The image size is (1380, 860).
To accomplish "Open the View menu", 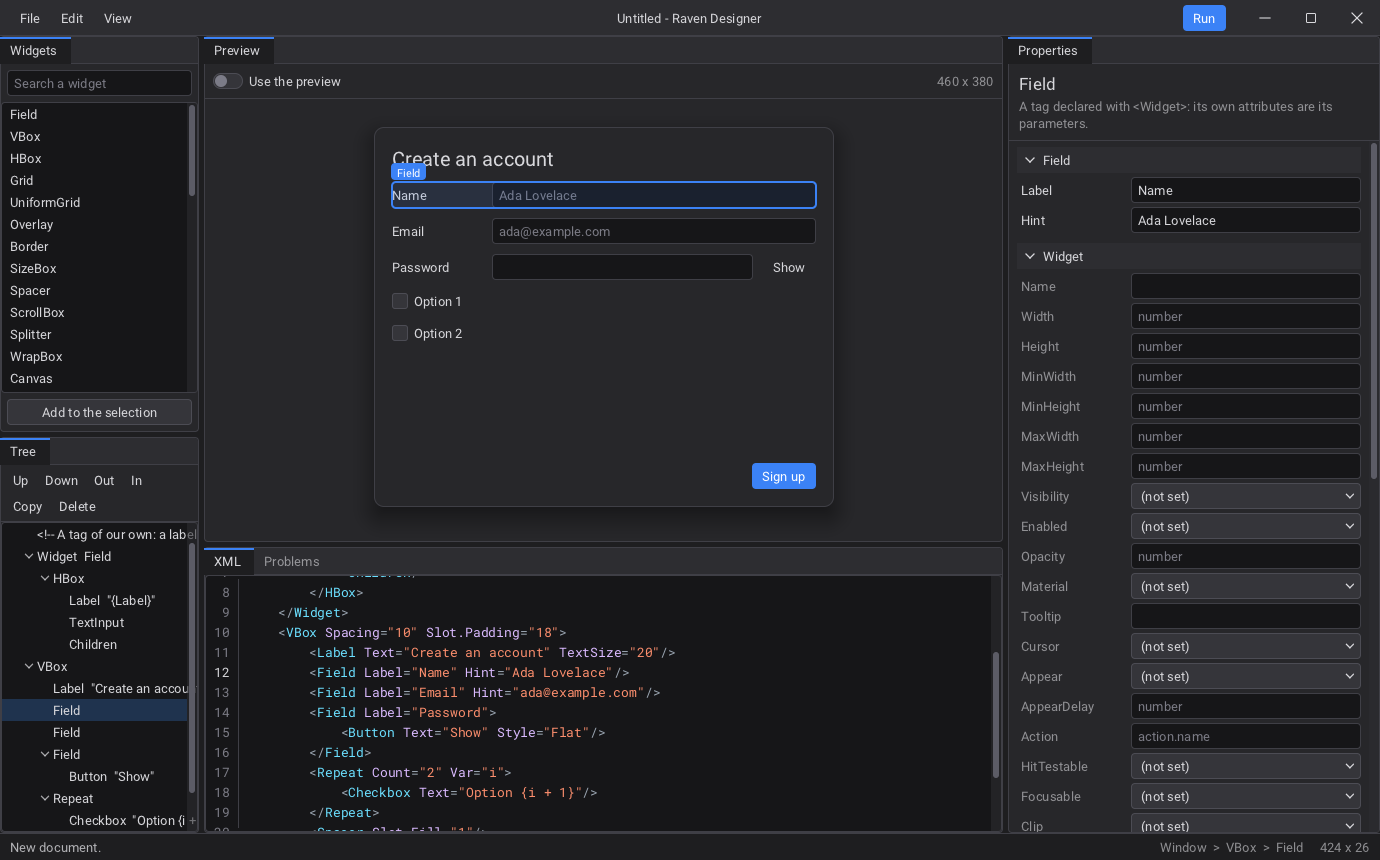I will pyautogui.click(x=117, y=18).
